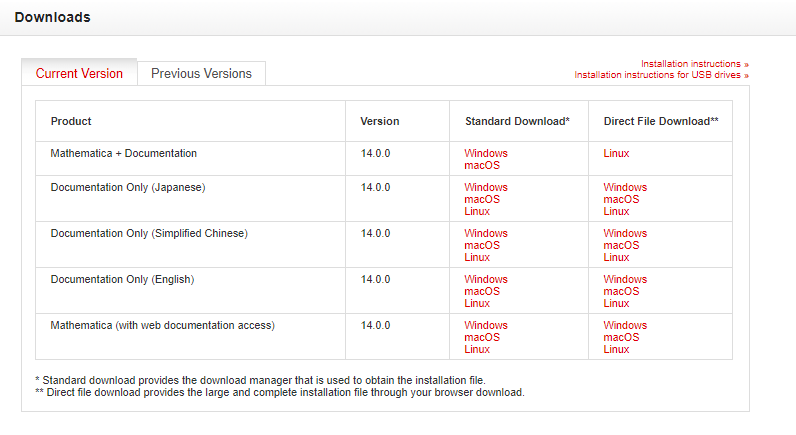The width and height of the screenshot is (796, 435).
Task: Open the Installation instructions link
Action: (x=694, y=64)
